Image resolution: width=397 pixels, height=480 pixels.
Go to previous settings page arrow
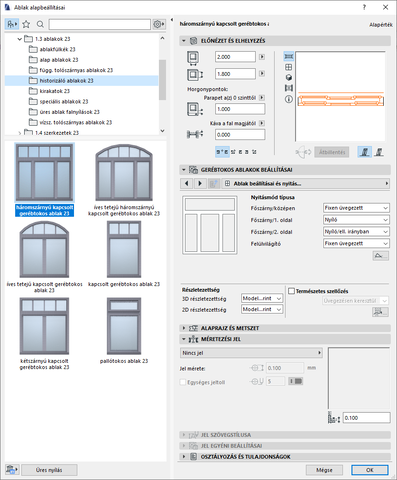pos(187,183)
